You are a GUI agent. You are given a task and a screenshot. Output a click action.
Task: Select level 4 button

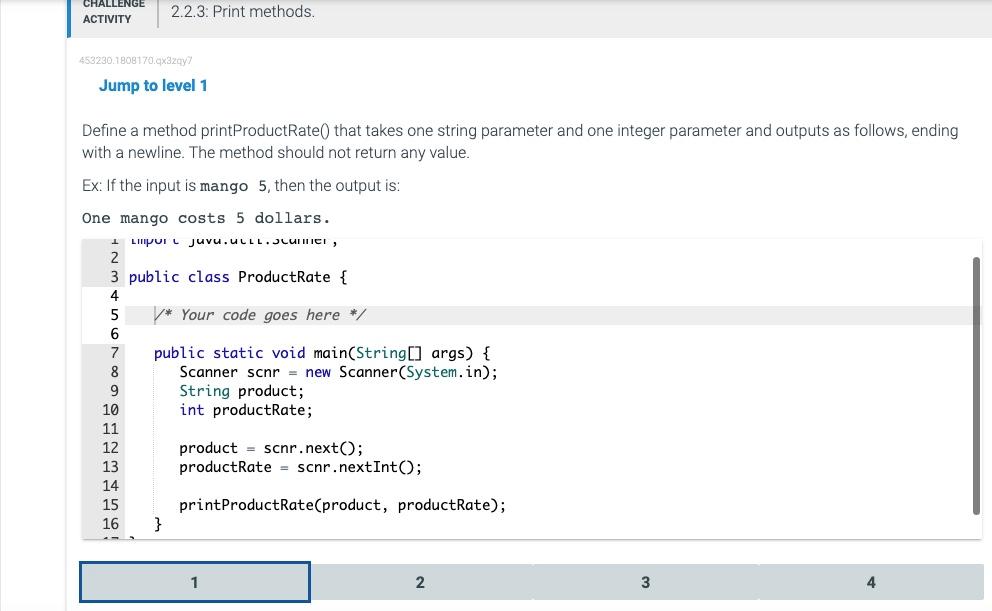[871, 582]
